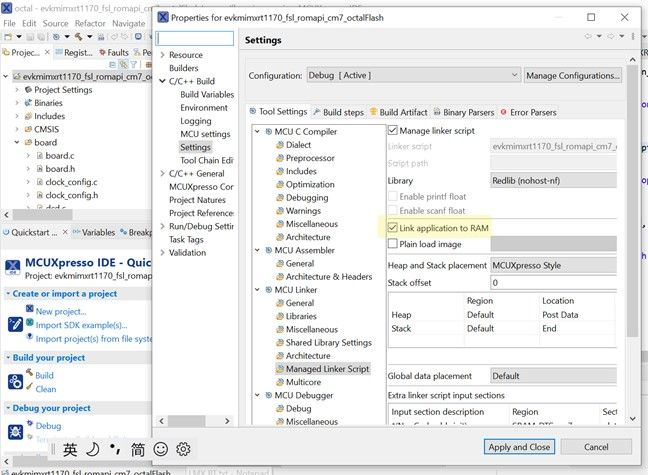Click the Clean broom icon in Quickstart

pyautogui.click(x=29, y=387)
